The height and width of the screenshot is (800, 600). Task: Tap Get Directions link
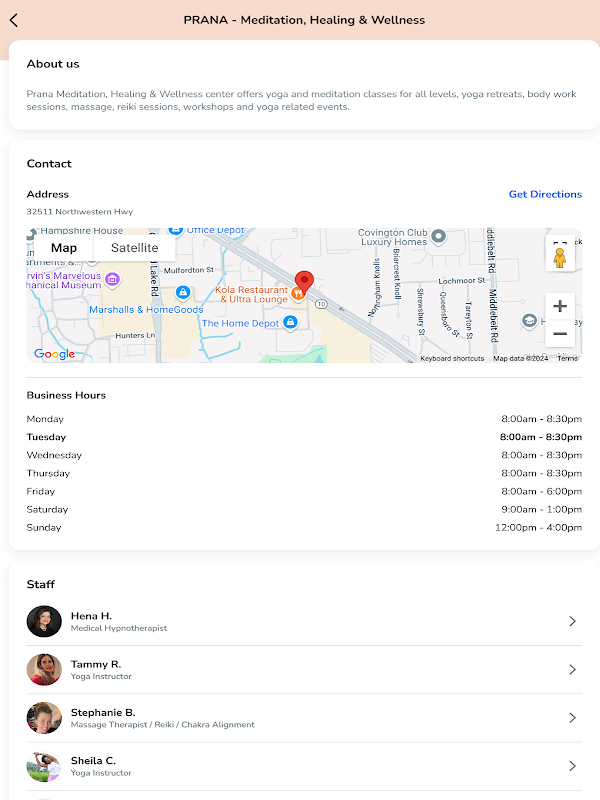click(545, 194)
